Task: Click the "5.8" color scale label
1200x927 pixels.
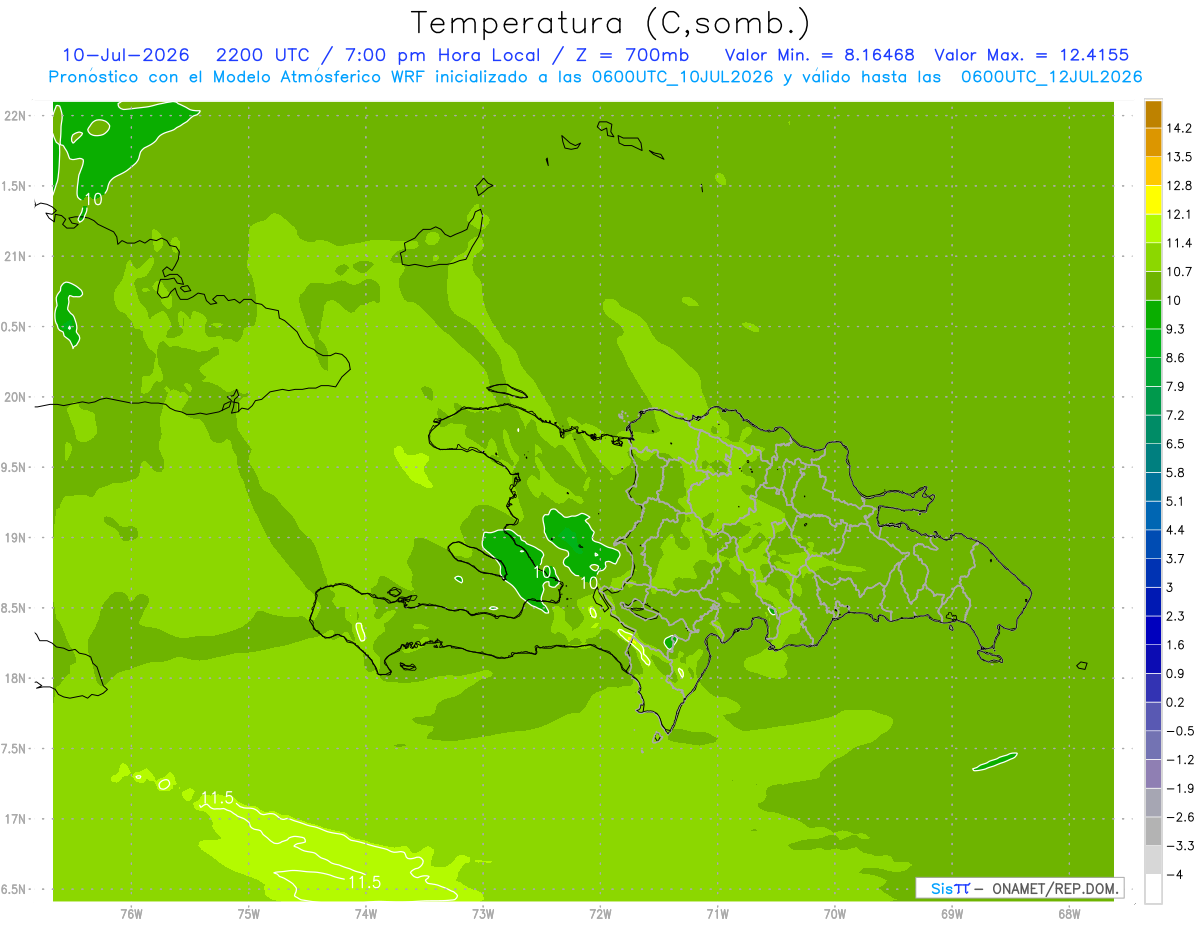Action: point(1175,473)
